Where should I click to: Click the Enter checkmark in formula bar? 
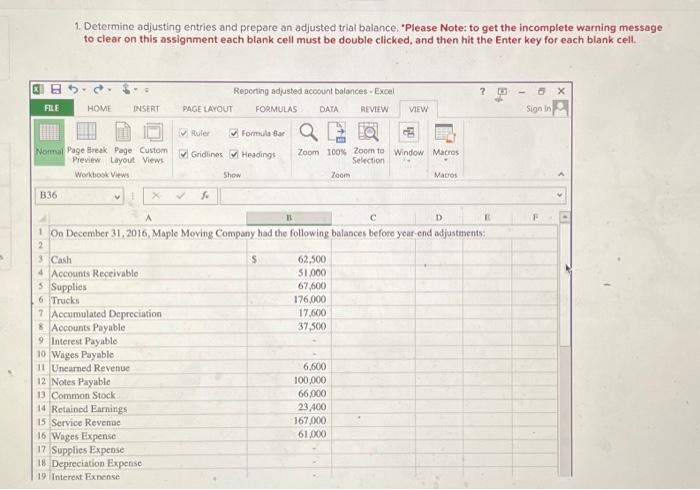pos(181,195)
